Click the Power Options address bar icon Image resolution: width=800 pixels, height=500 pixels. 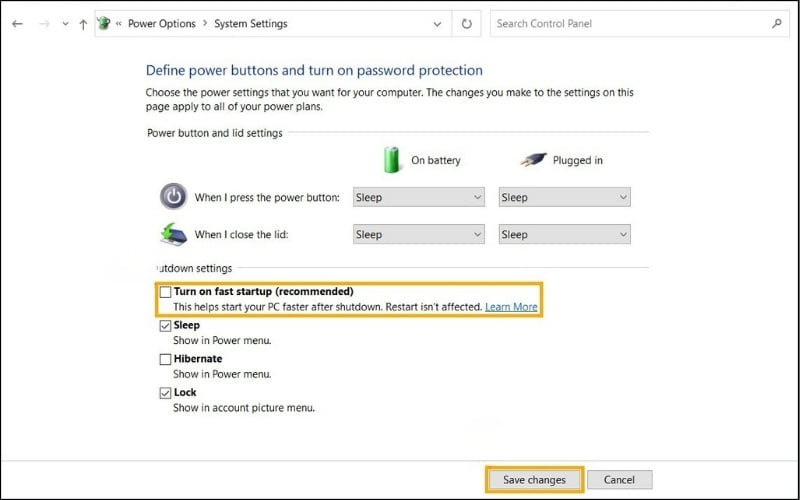[104, 23]
